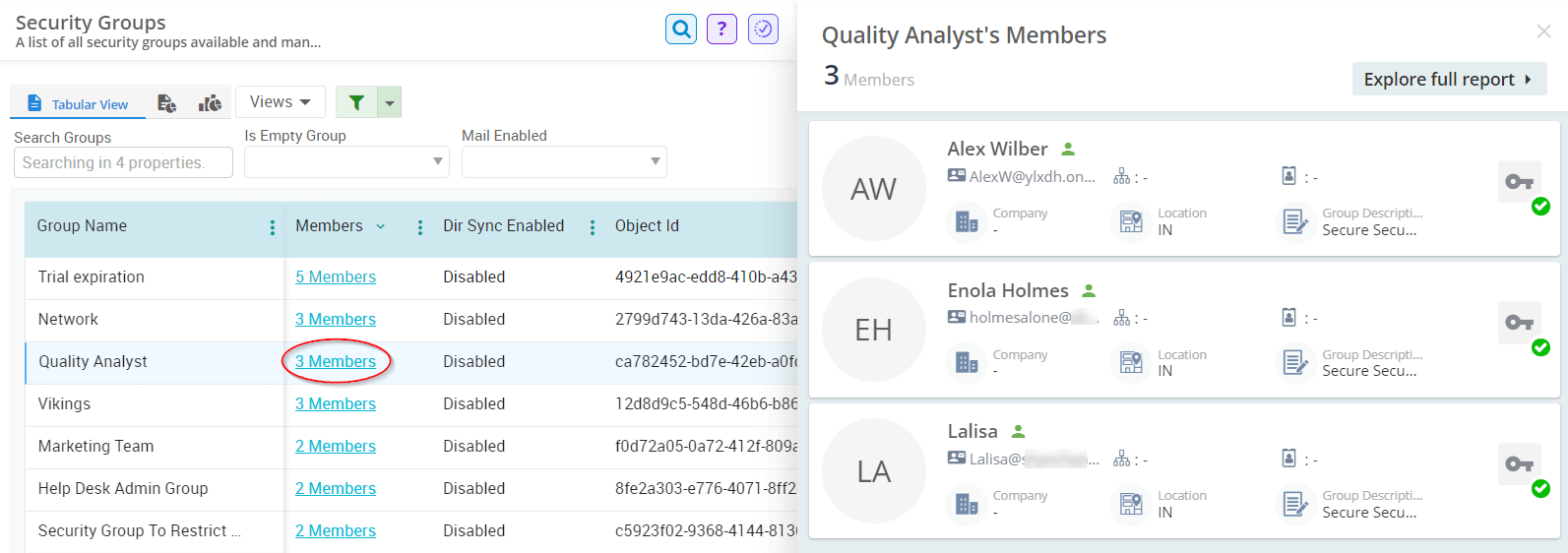Viewport: 1568px width, 553px height.
Task: Select the Marketing Team group name
Action: coord(95,446)
